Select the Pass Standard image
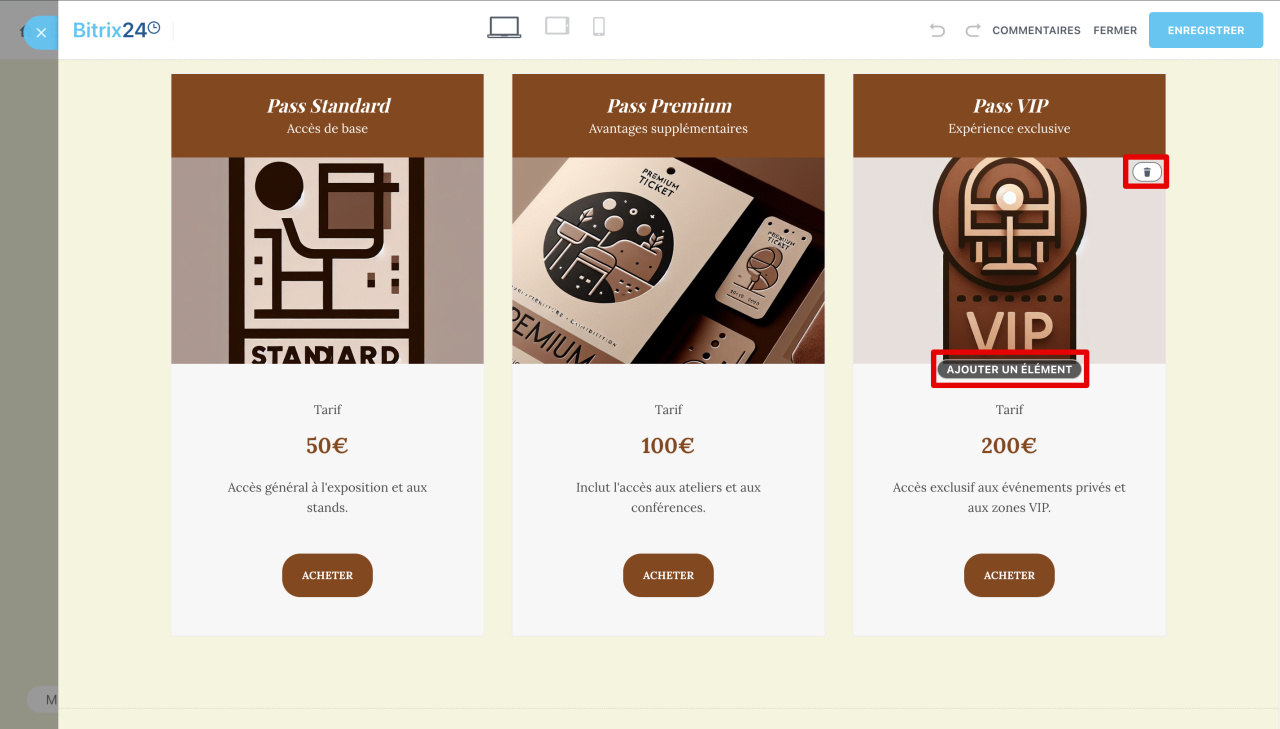 327,260
